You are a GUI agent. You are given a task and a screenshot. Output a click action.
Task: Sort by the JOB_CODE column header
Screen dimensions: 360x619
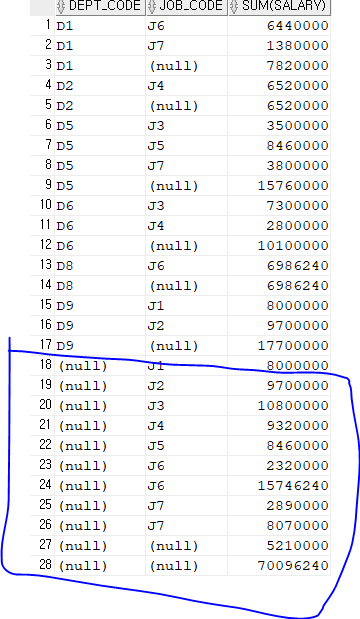(x=186, y=6)
